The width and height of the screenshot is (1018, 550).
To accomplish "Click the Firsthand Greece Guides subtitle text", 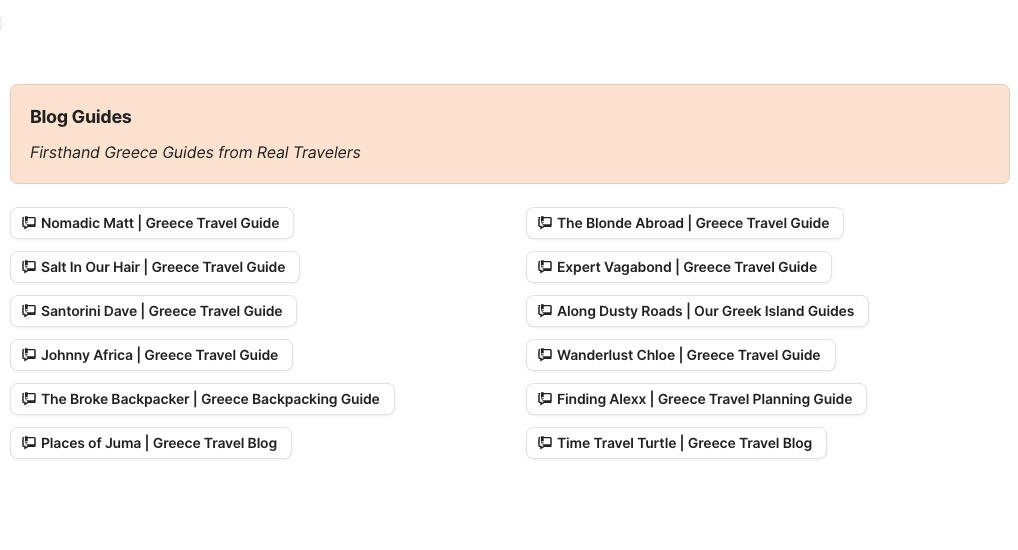I will [x=195, y=153].
